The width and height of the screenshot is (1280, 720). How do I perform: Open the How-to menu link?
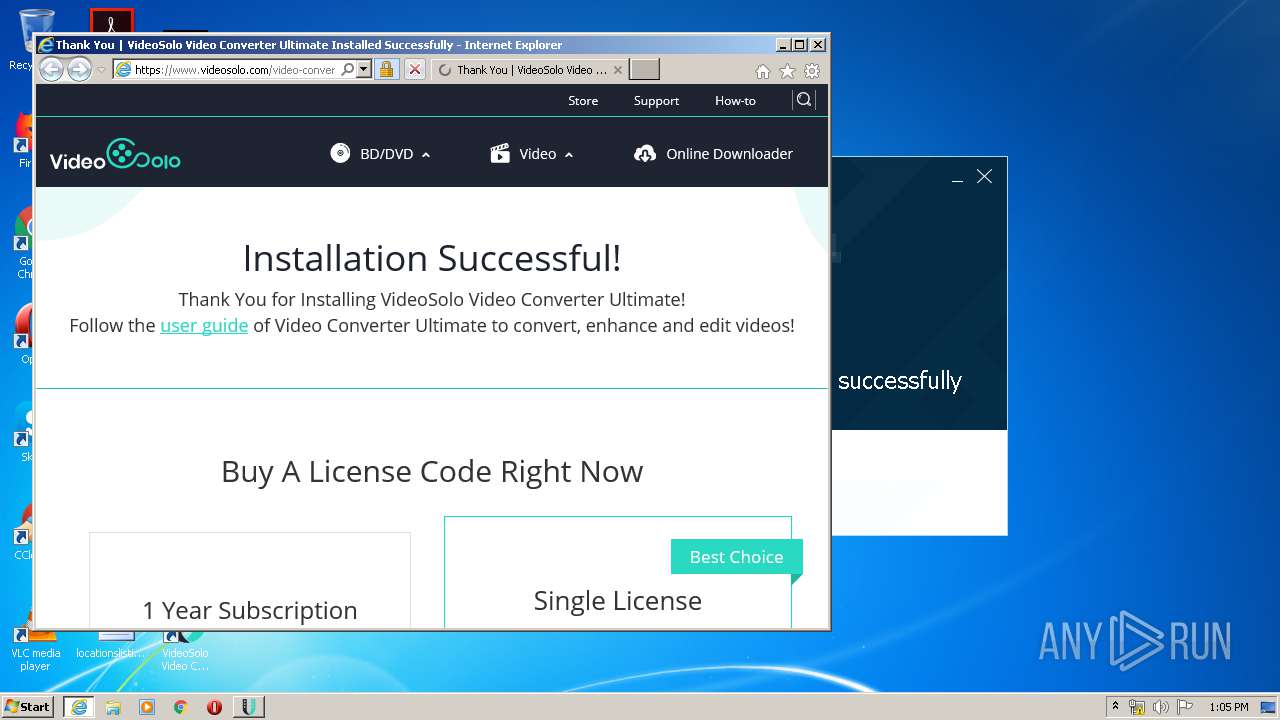pyautogui.click(x=735, y=101)
